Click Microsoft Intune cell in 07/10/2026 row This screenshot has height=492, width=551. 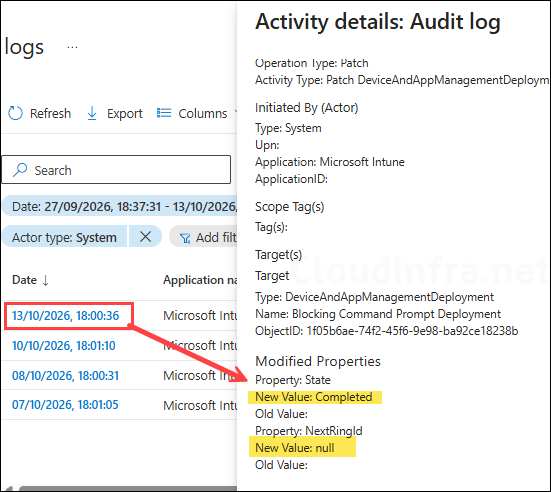click(200, 405)
